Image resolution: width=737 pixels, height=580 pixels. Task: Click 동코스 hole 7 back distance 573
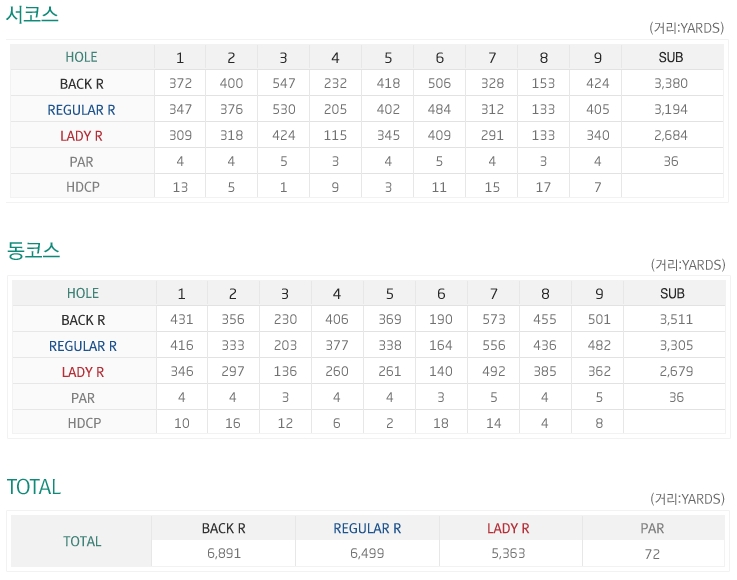point(494,319)
